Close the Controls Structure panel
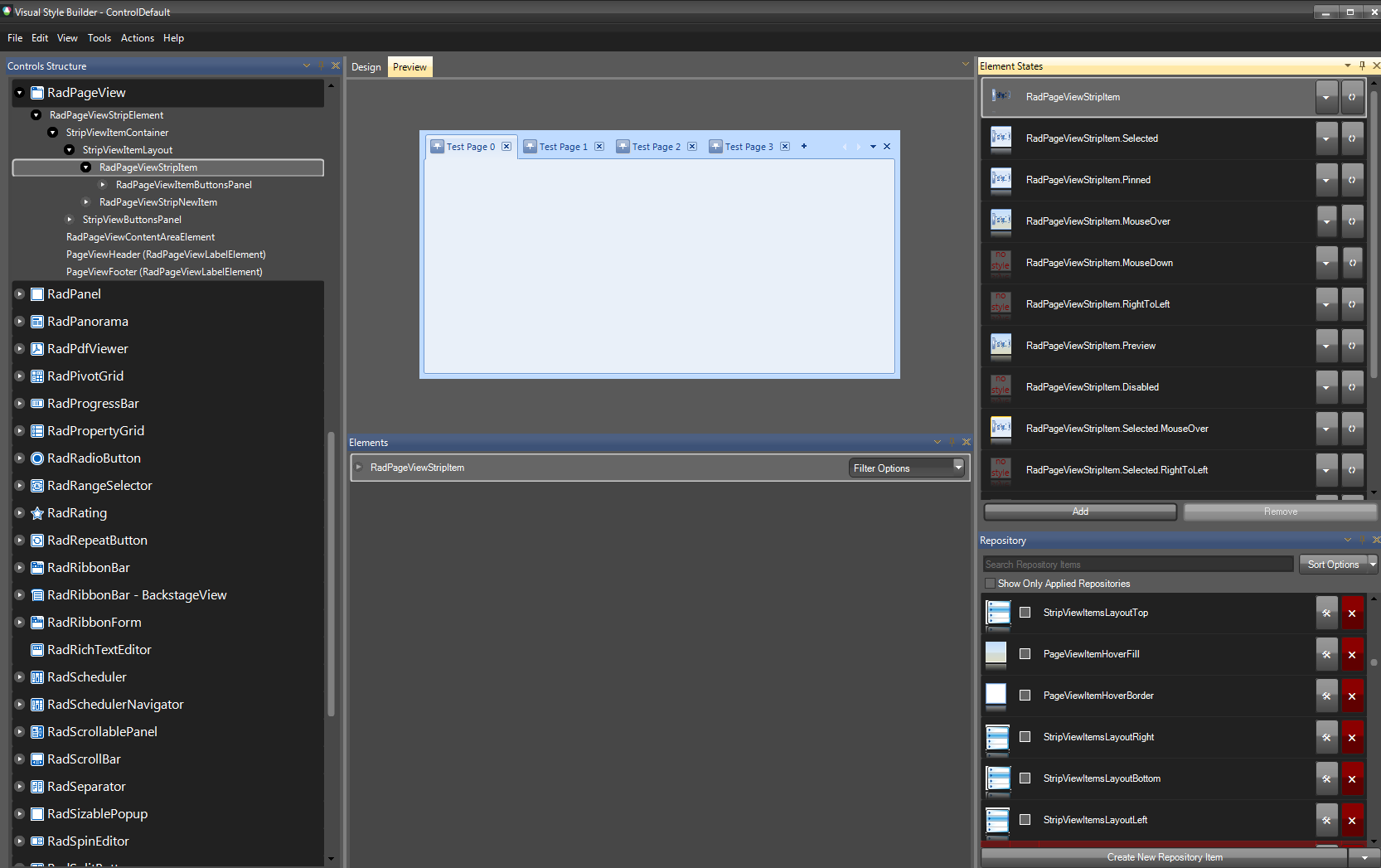The height and width of the screenshot is (868, 1381). click(336, 65)
